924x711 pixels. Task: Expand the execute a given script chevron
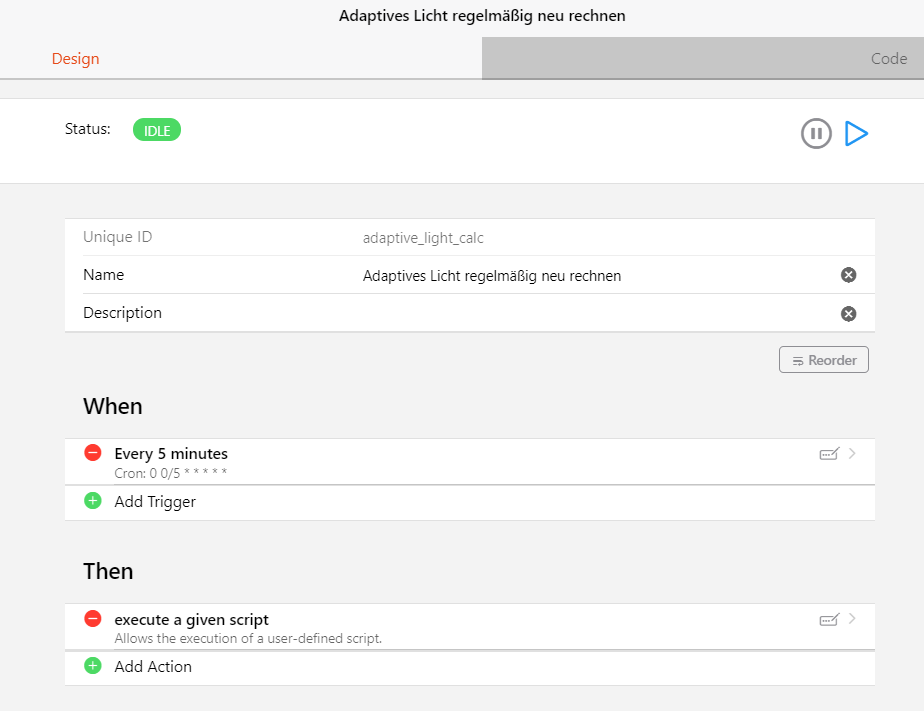(852, 619)
